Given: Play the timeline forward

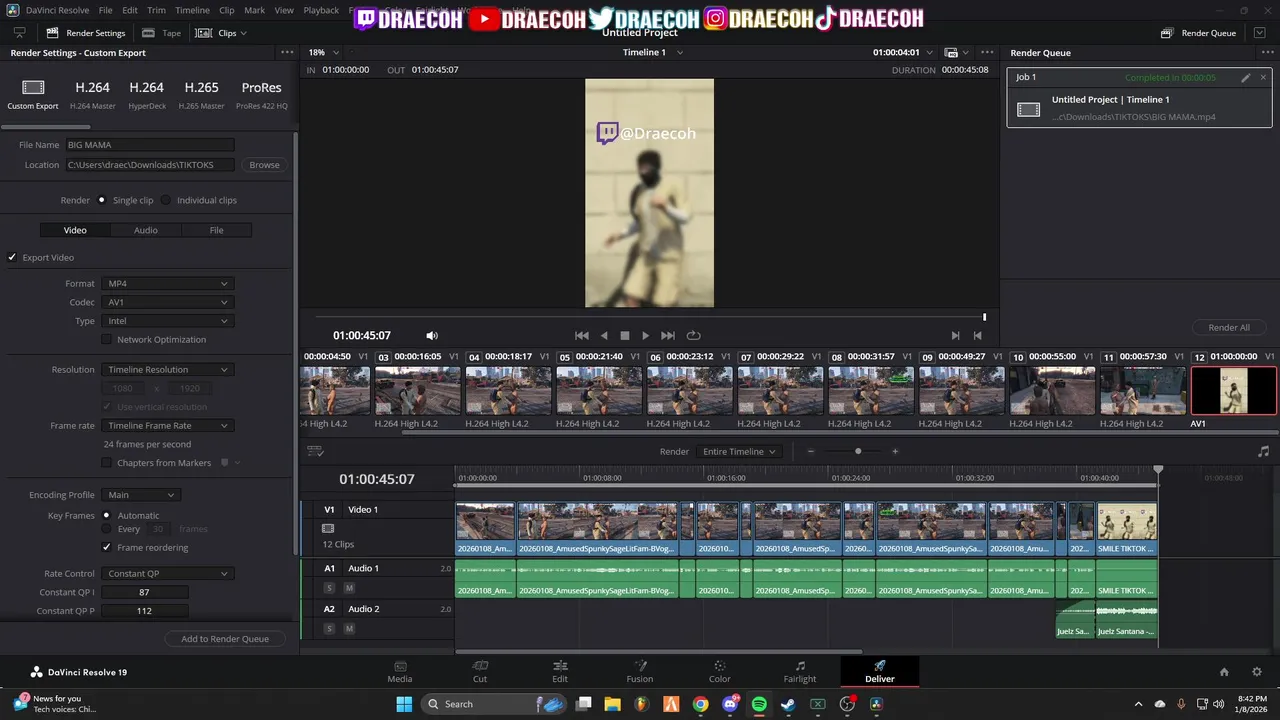Looking at the screenshot, I should [646, 336].
